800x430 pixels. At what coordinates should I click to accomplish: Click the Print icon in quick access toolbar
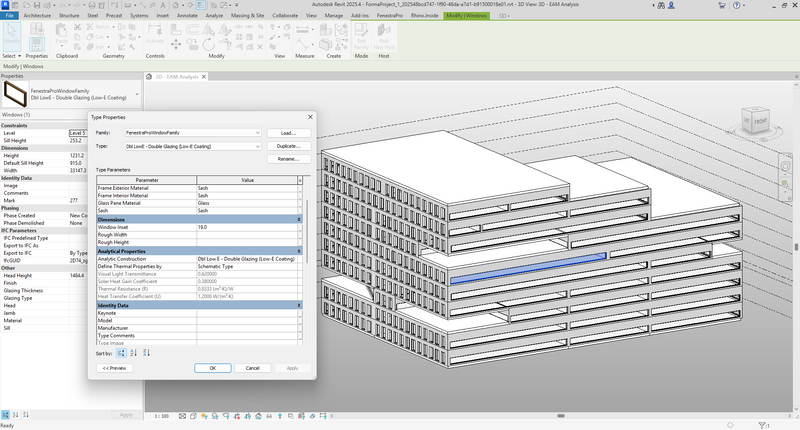(92, 5)
